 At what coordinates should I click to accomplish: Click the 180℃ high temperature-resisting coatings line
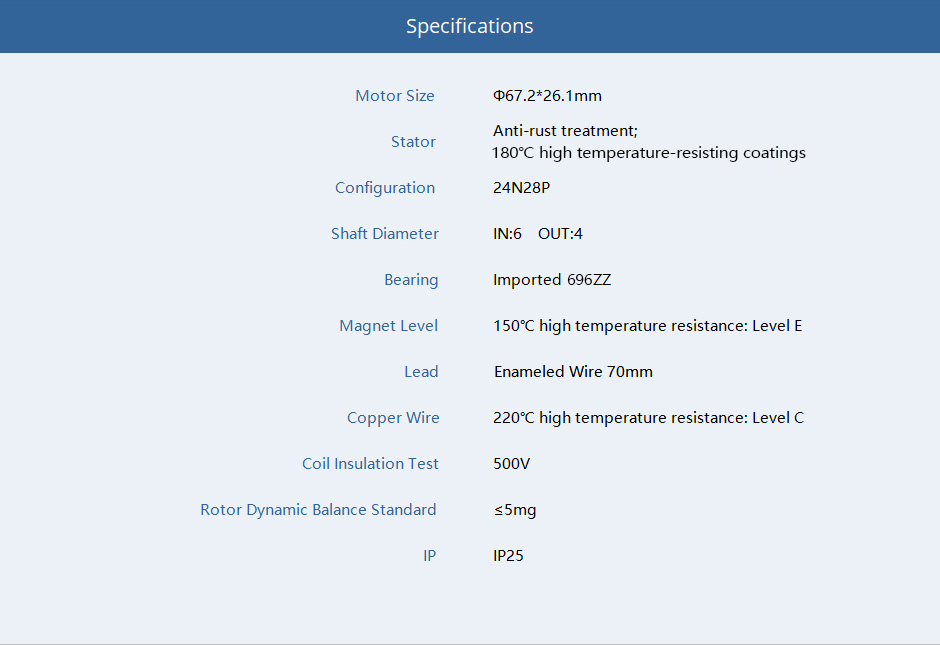(648, 153)
